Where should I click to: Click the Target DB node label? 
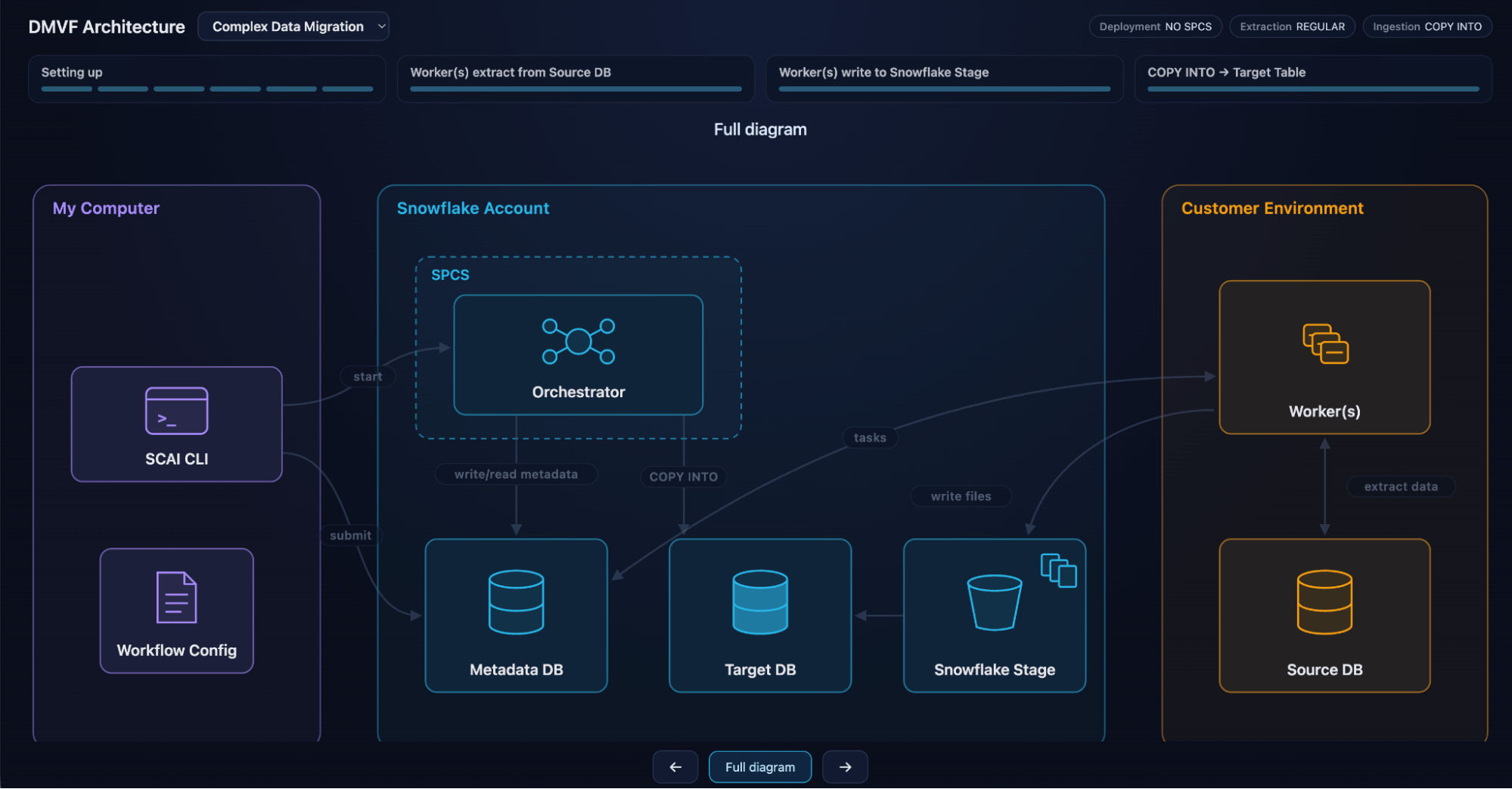[760, 669]
